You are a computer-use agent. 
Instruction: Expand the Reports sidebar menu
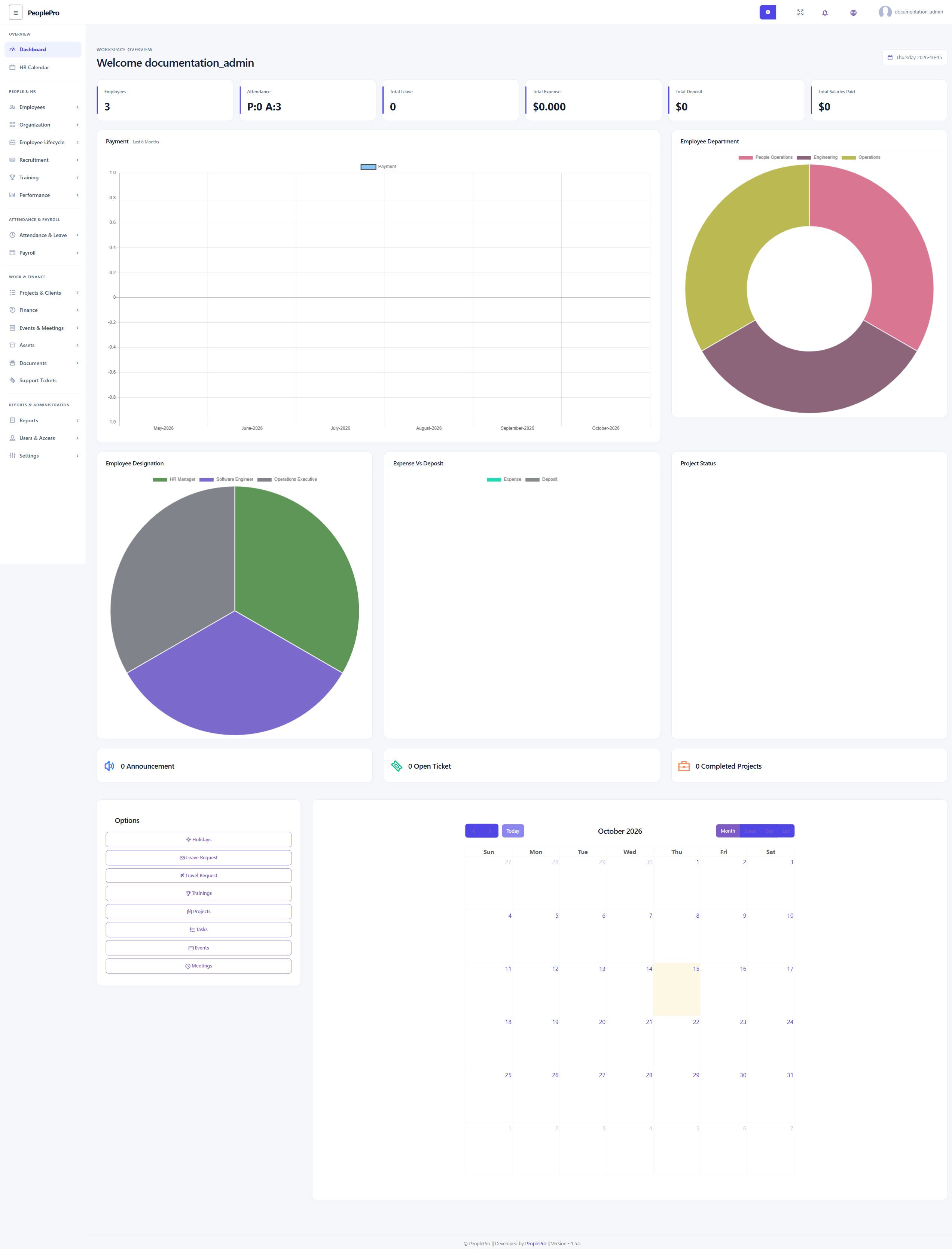tap(43, 421)
